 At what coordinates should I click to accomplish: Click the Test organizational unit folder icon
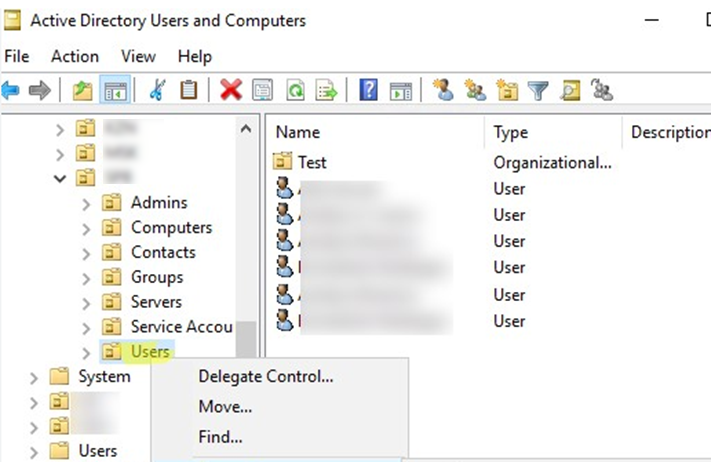282,161
